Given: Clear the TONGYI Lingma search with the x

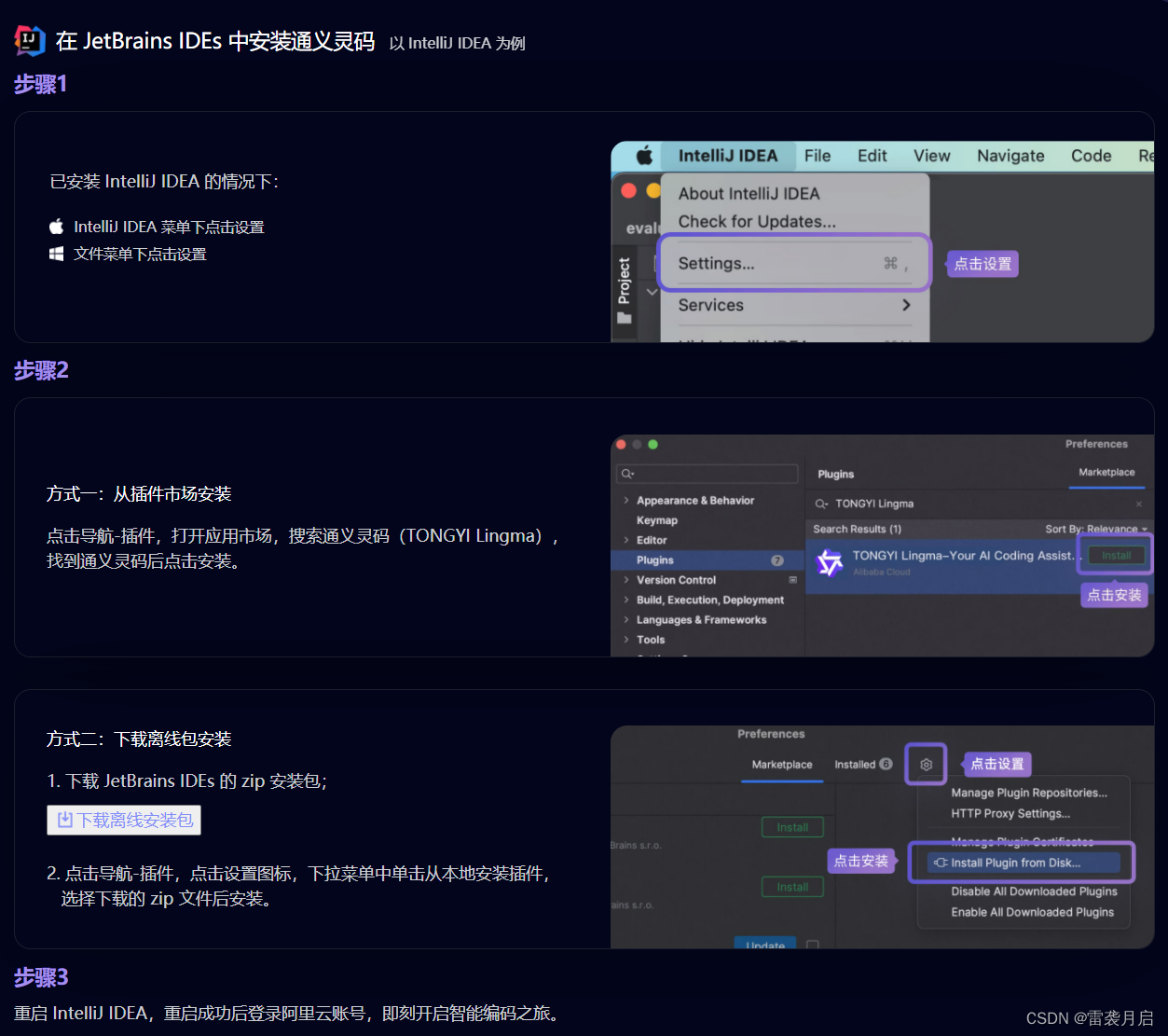Looking at the screenshot, I should click(x=1138, y=504).
